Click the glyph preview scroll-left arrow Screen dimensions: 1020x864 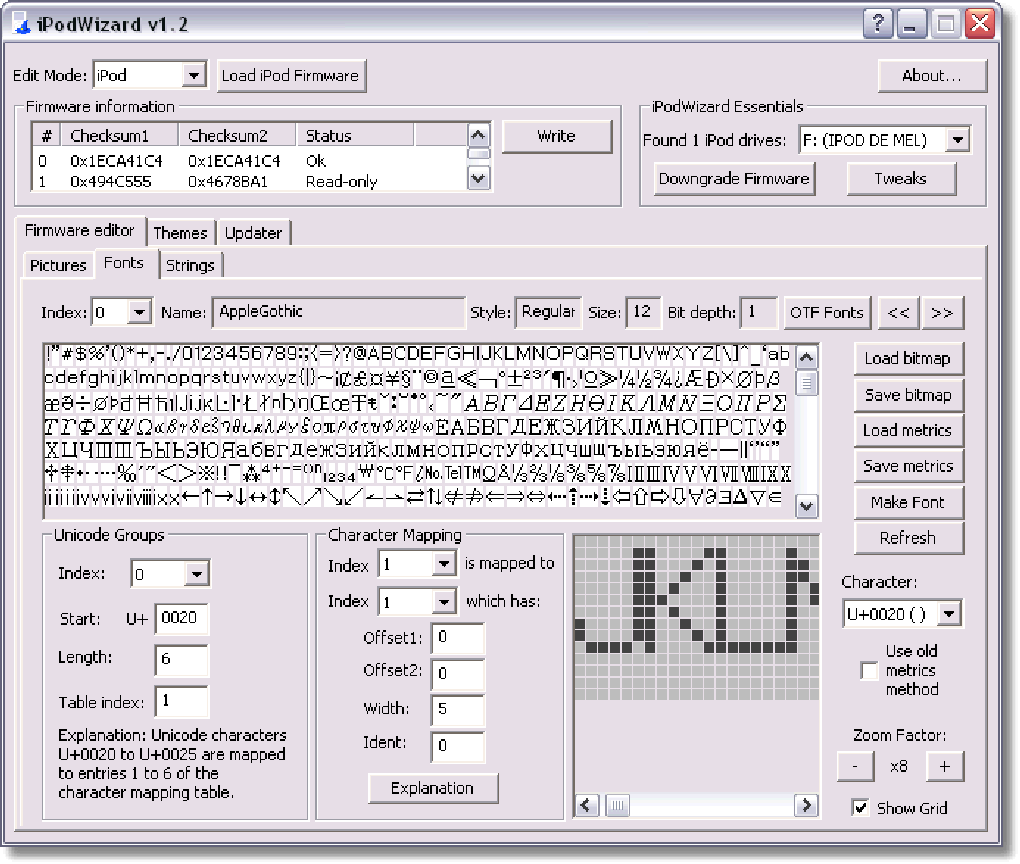point(586,805)
